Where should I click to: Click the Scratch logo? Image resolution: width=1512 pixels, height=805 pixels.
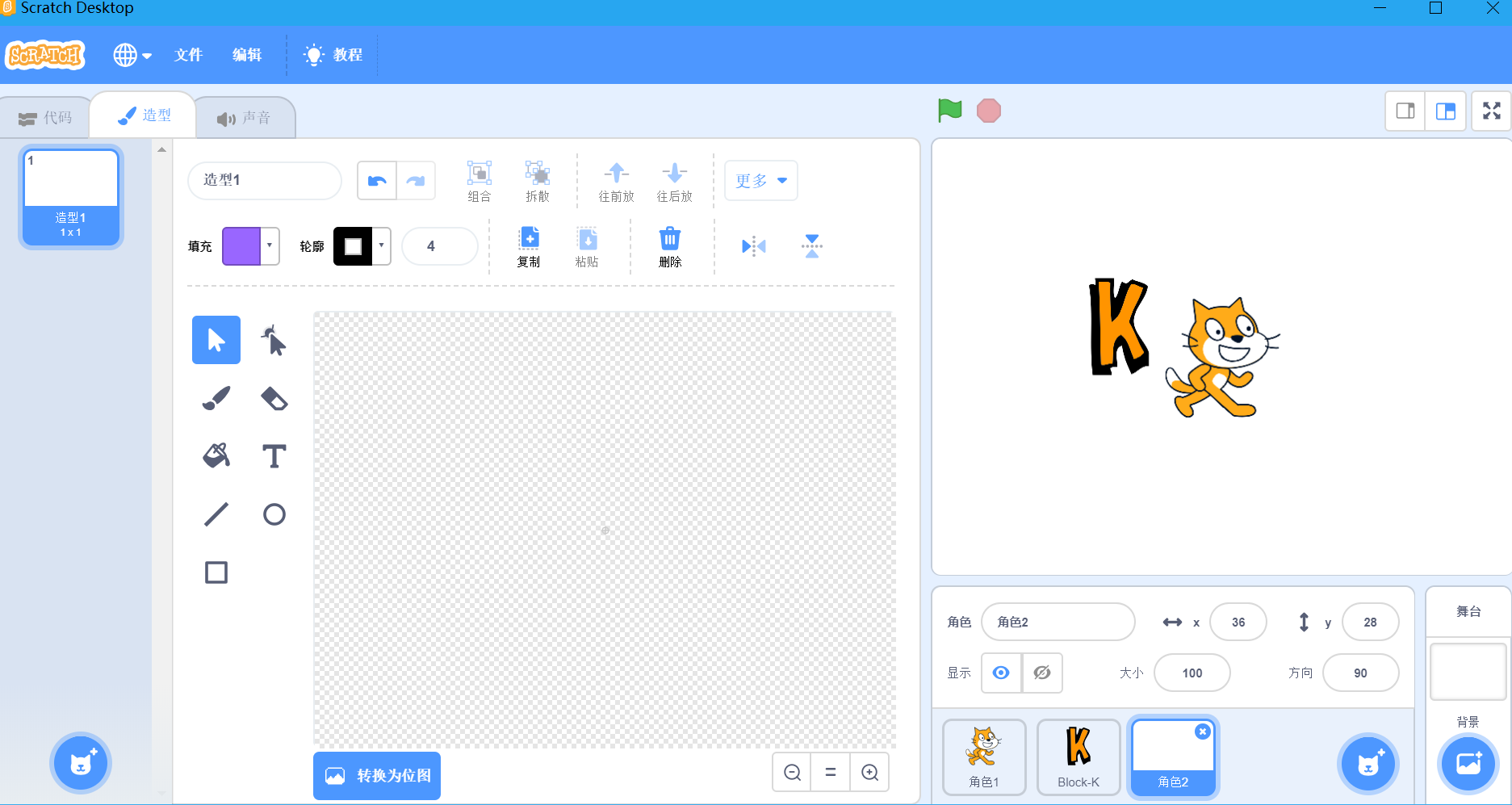coord(46,55)
